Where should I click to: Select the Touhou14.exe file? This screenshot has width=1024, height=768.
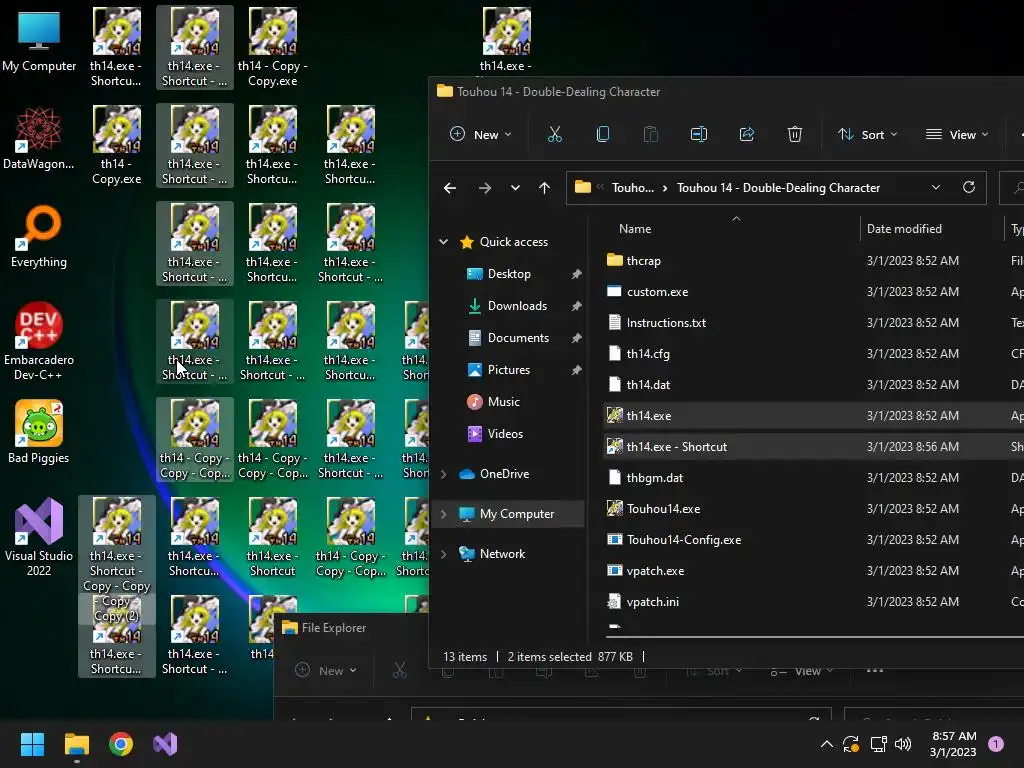coord(663,509)
